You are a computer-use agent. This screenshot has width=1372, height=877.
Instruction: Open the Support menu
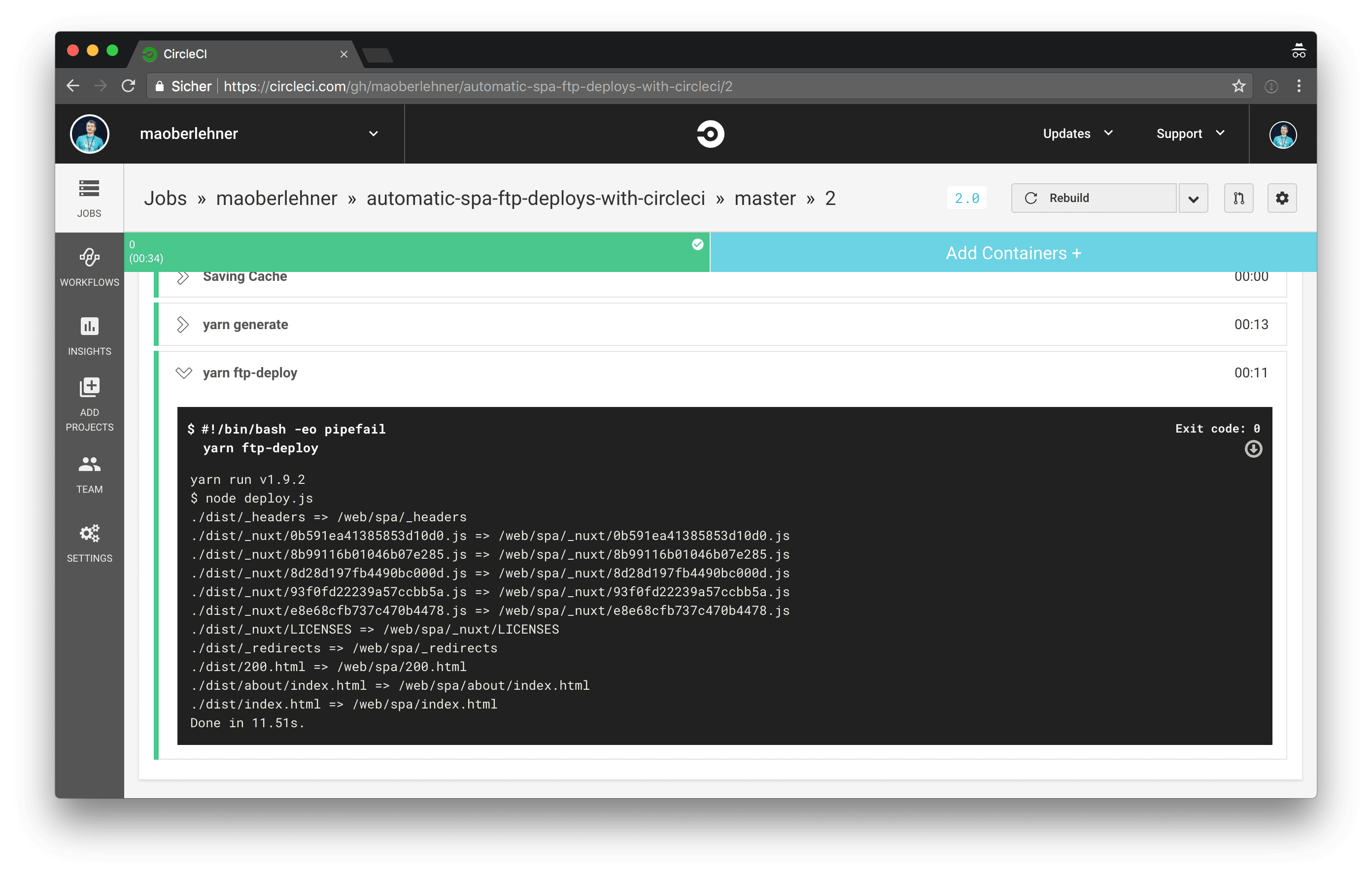(1190, 134)
